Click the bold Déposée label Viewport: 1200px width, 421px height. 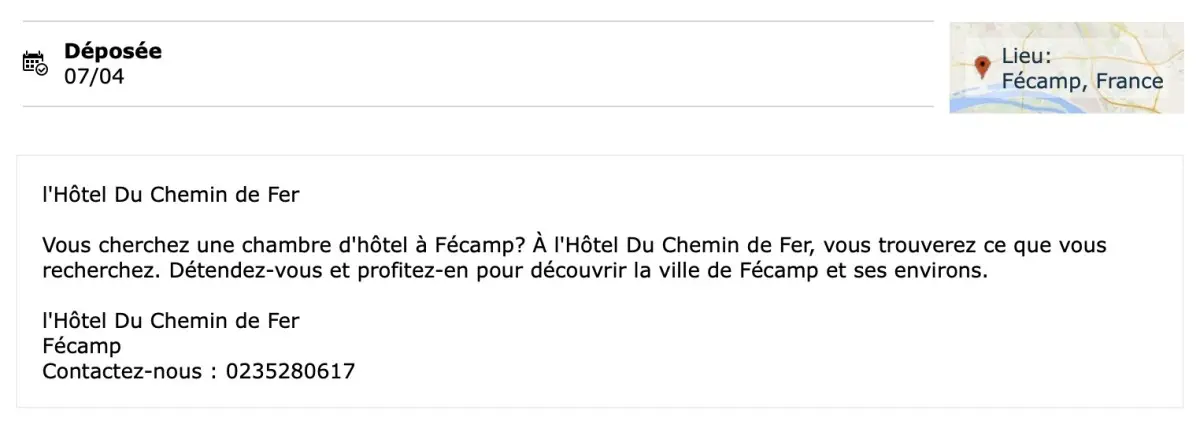(x=113, y=51)
